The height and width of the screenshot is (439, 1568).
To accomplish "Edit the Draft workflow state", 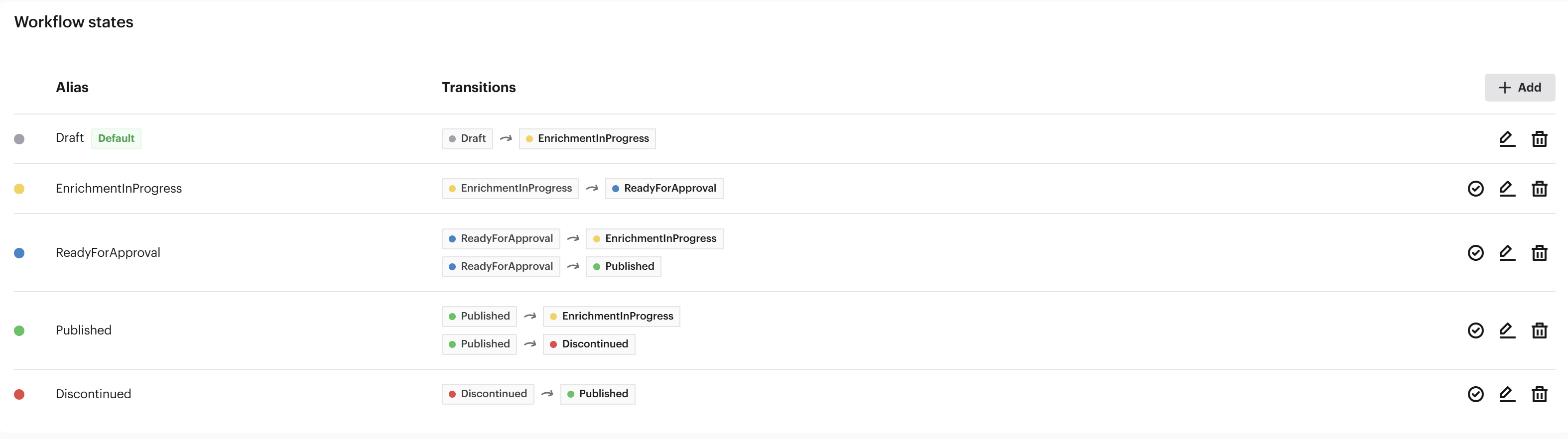I will click(1507, 139).
